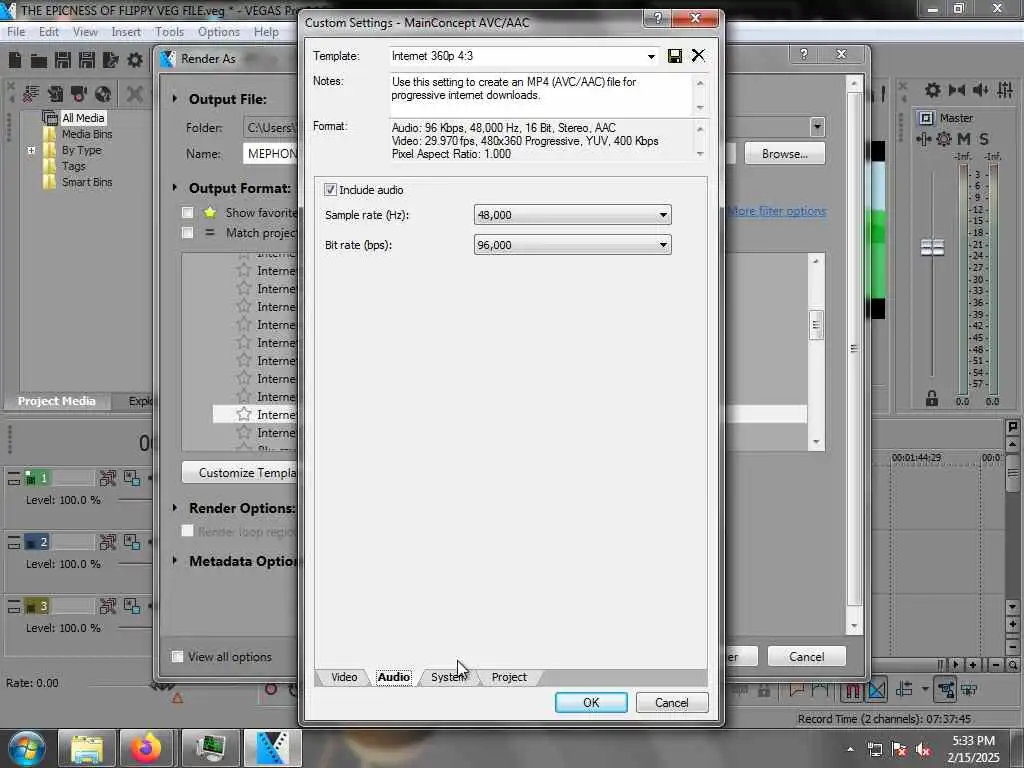Viewport: 1024px width, 768px height.
Task: Collapse the Output Format section
Action: pos(175,187)
